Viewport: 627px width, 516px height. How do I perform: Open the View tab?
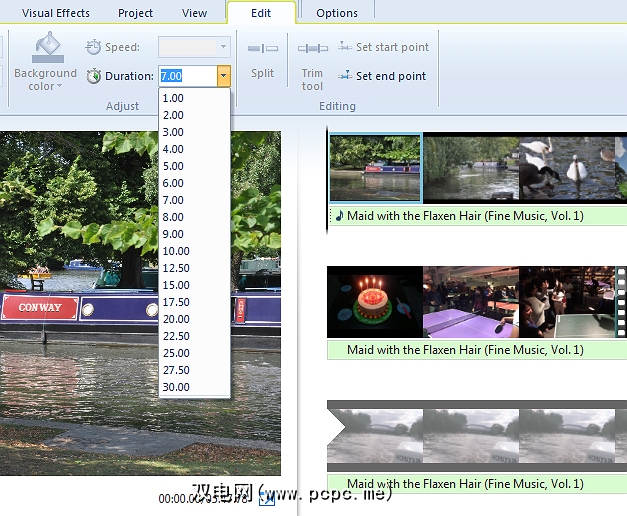(x=194, y=13)
